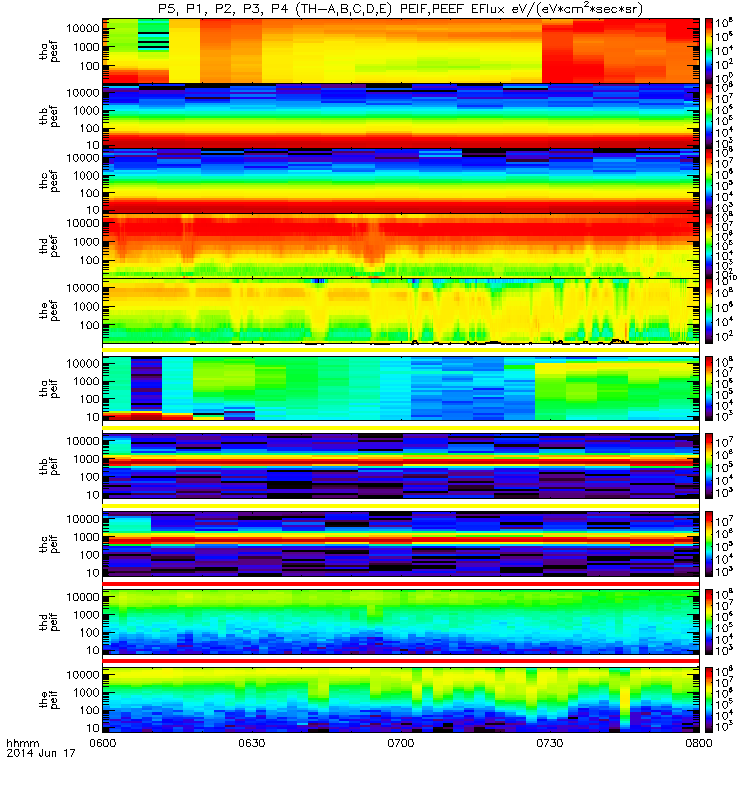Click the 0600 time axis label
This screenshot has height=800, width=750.
pos(103,743)
